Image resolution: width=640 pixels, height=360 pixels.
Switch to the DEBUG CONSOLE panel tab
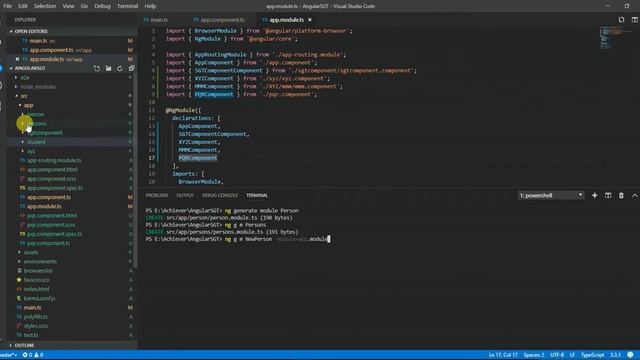click(220, 196)
